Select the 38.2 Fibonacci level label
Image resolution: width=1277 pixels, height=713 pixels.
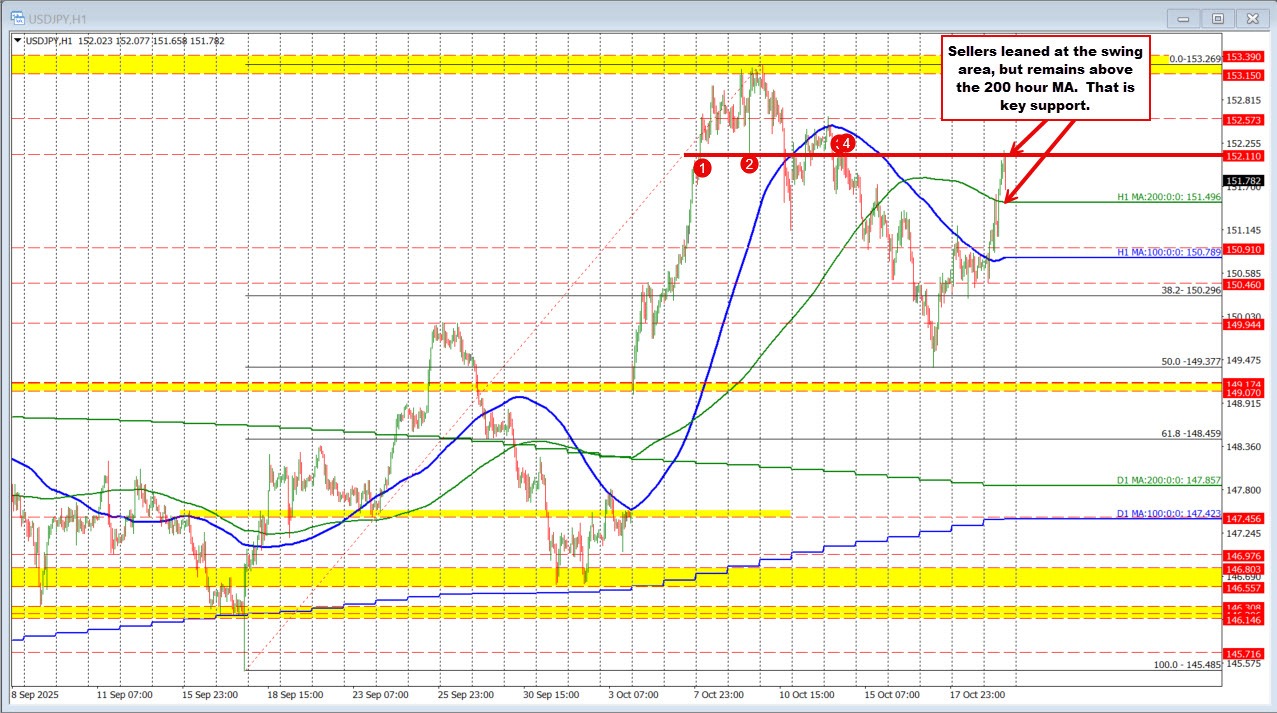click(1190, 291)
